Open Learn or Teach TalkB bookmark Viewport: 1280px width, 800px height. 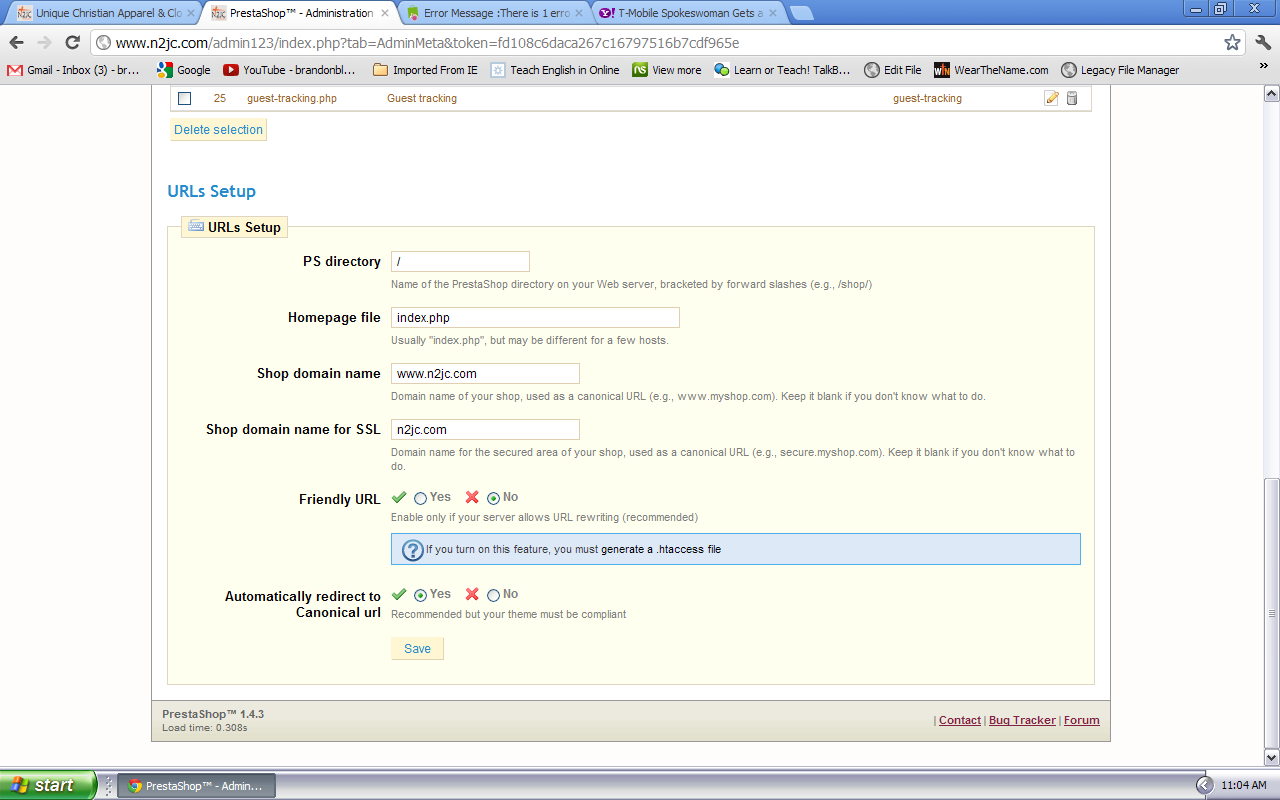[782, 70]
